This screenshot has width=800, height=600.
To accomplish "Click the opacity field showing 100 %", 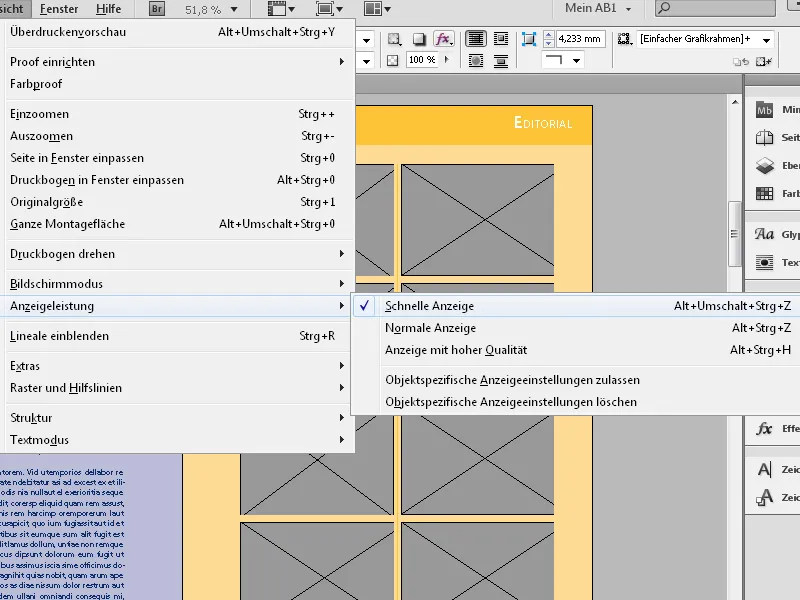I will click(x=422, y=60).
